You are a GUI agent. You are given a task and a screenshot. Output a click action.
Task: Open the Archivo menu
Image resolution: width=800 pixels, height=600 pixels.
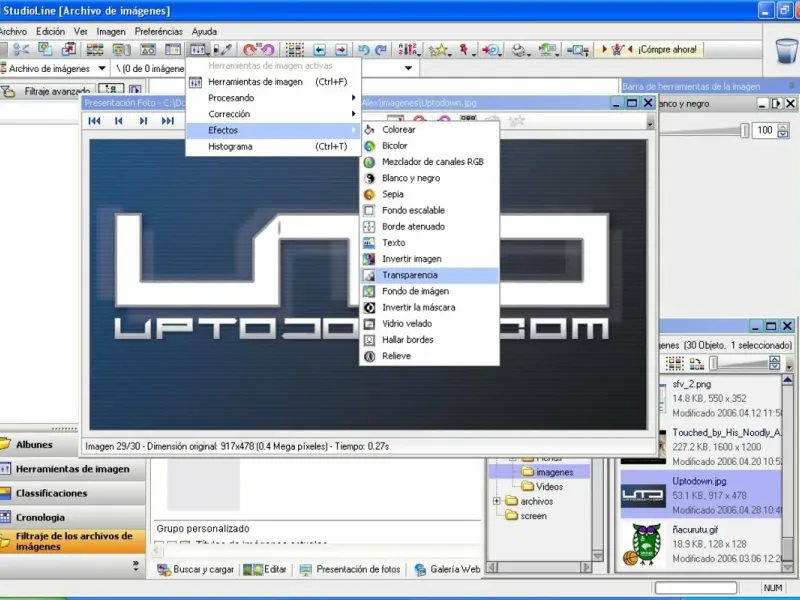point(13,32)
